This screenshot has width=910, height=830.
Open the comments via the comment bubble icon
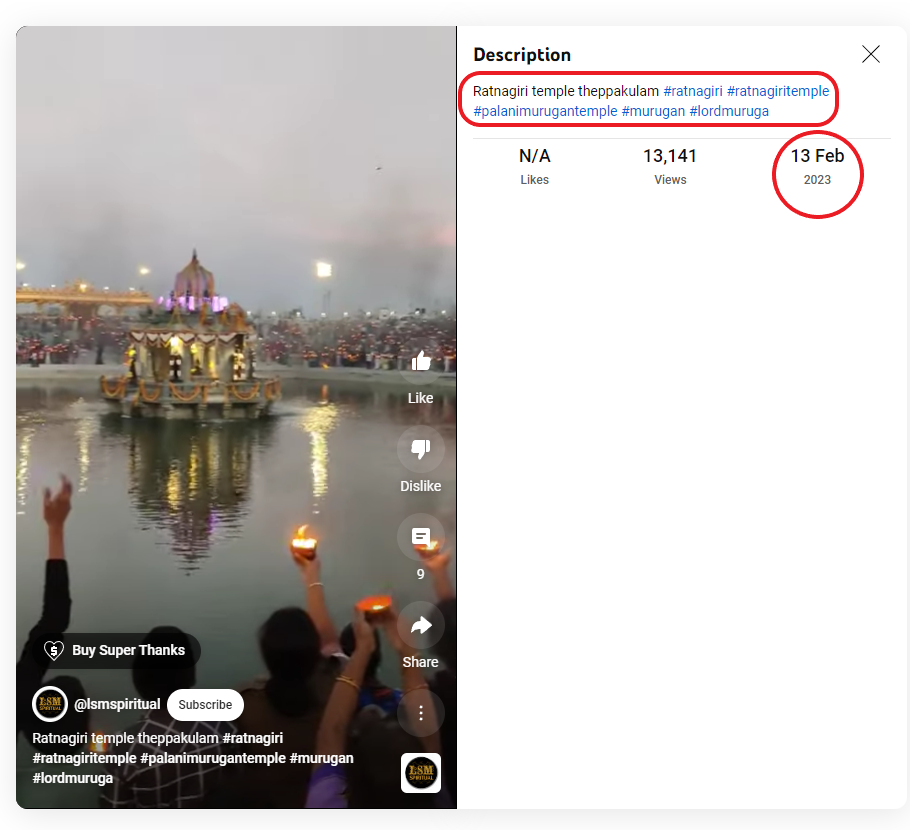coord(420,537)
